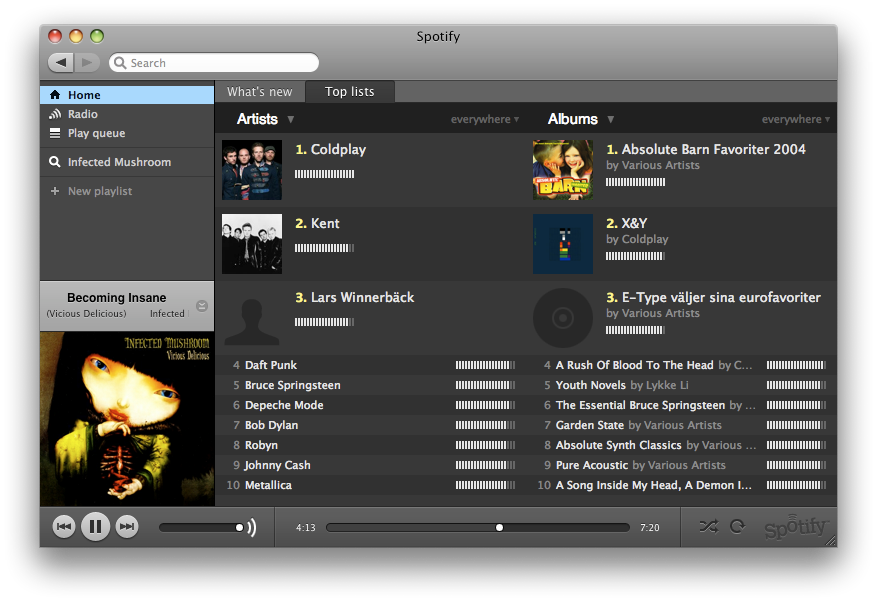Open Absolute Barn Favoriter 2004 album title
877x602 pixels.
pos(714,149)
